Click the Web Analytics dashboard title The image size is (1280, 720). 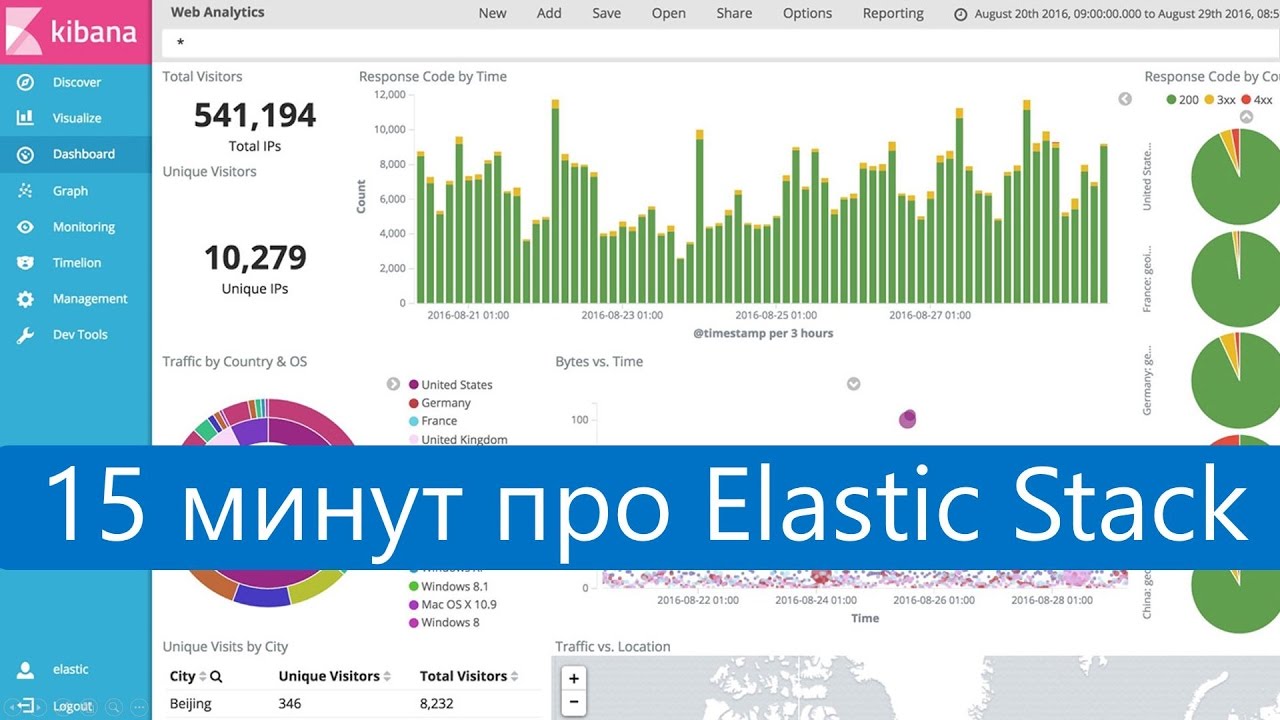(x=217, y=12)
